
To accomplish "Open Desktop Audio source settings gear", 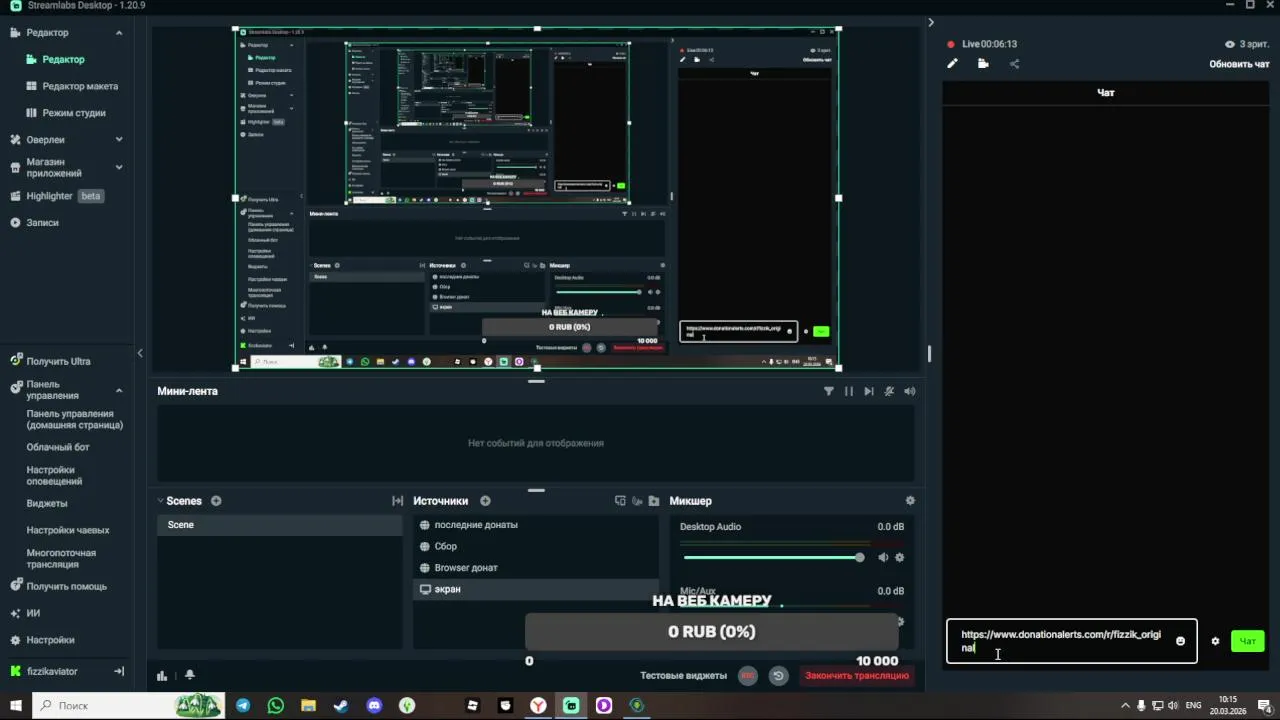I will point(899,558).
